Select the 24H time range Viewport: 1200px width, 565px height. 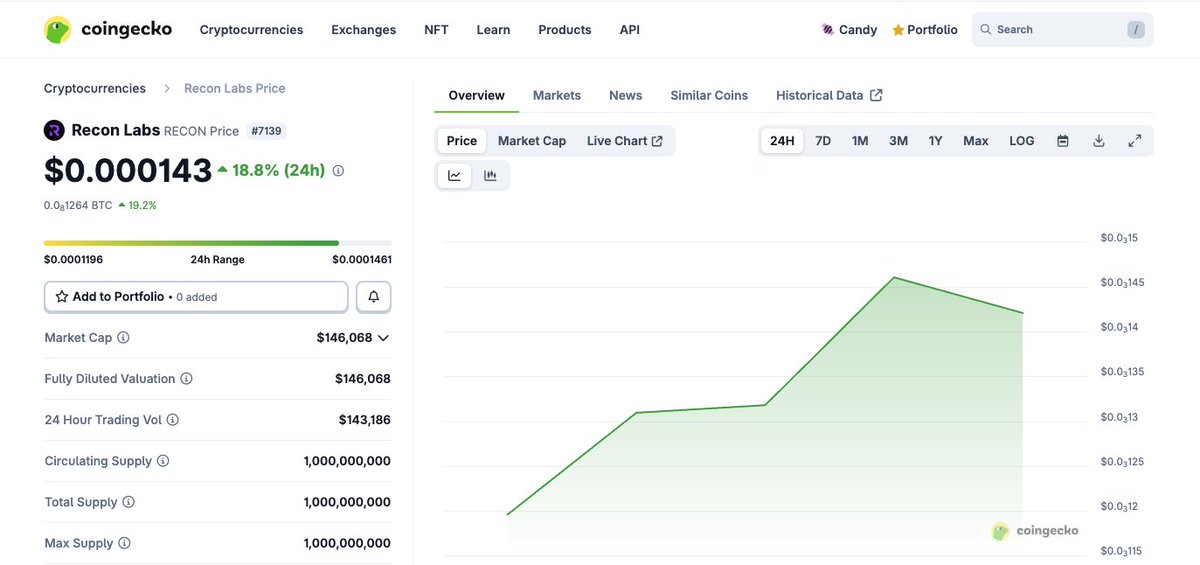(x=782, y=141)
